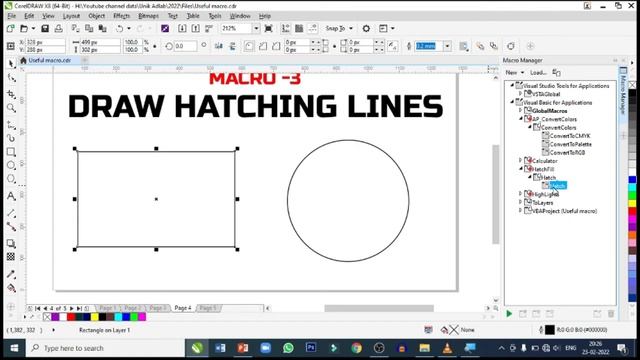Screen dimensions: 640x360
Task: Open the Effects menu
Action: pyautogui.click(x=121, y=16)
